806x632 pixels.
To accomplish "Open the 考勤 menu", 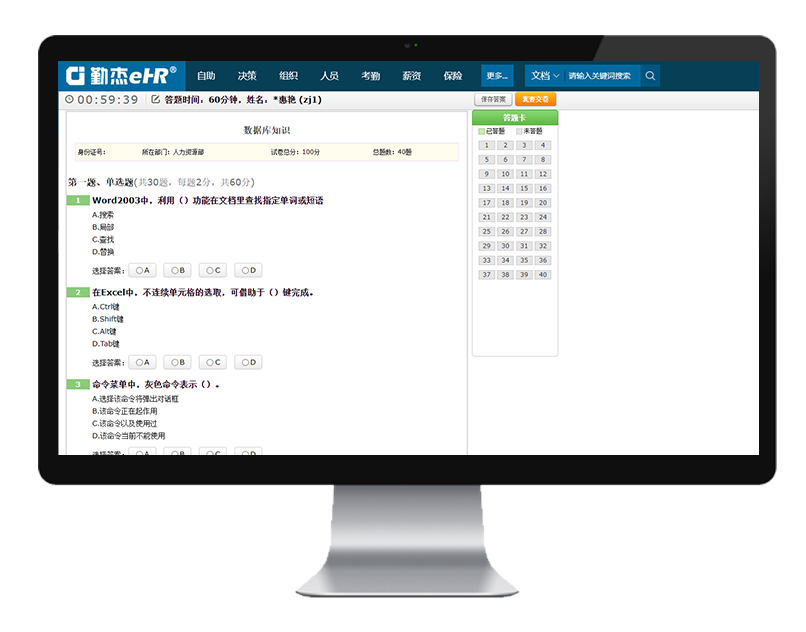I will (370, 76).
